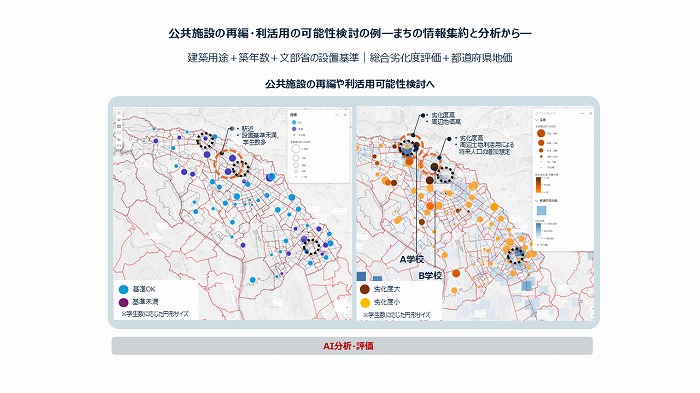
Task: Open the basemap grid icon in left map toolbar
Action: click(x=119, y=126)
